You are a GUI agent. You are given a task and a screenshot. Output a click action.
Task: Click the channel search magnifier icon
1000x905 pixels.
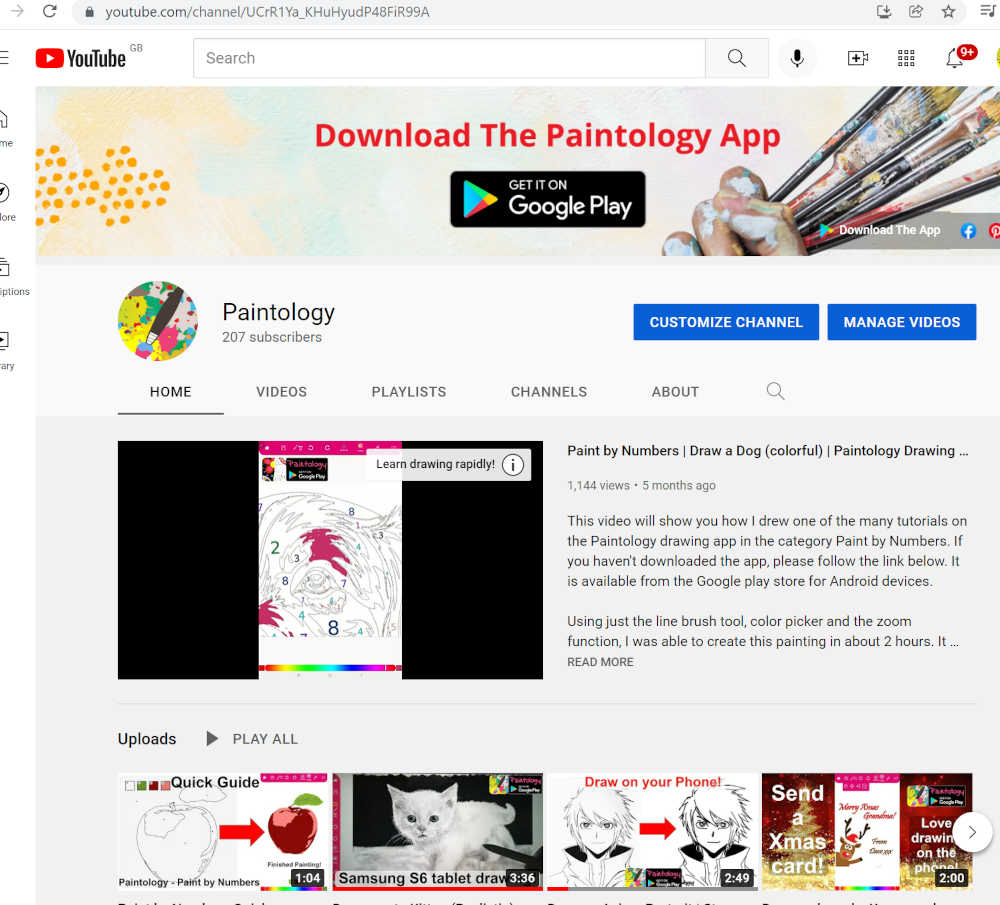(775, 391)
